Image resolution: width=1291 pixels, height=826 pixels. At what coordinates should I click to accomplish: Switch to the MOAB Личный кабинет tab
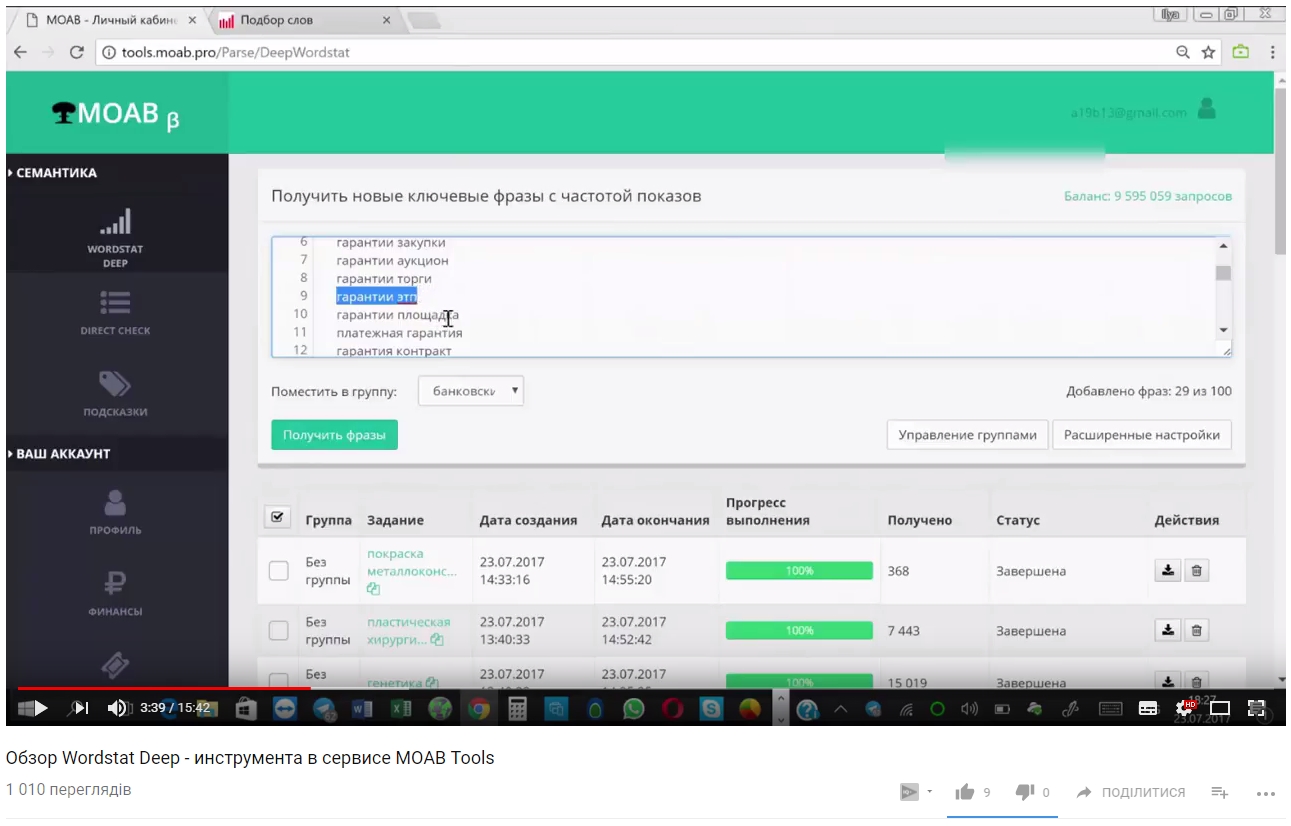(105, 20)
